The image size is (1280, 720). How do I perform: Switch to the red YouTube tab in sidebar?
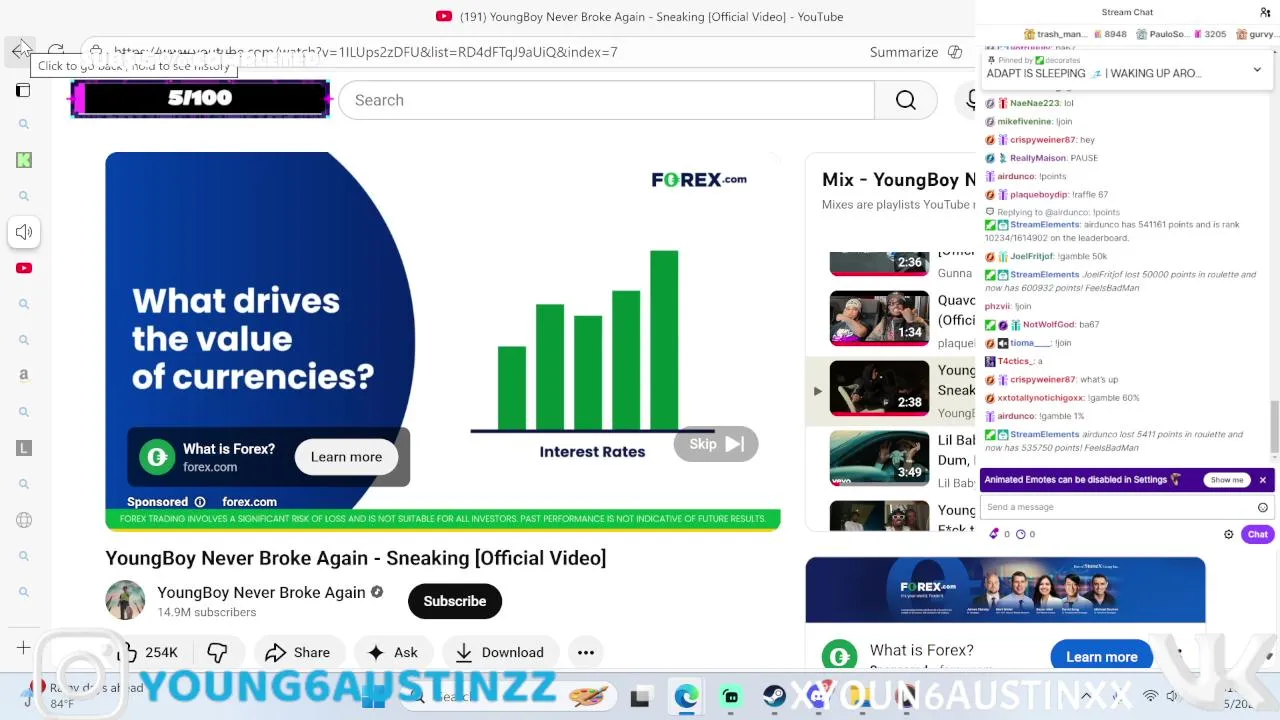tap(24, 268)
